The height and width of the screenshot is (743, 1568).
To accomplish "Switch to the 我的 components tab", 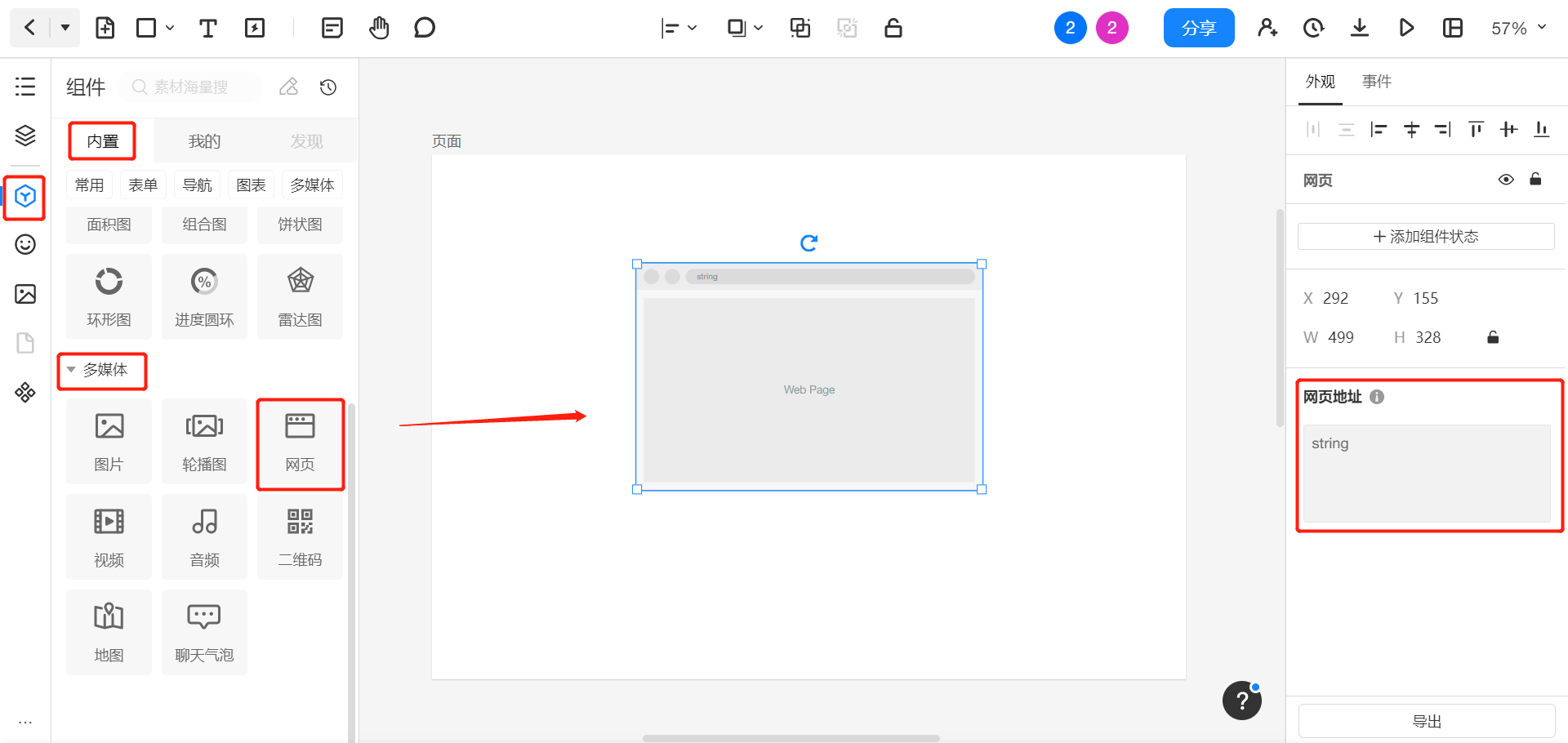I will click(204, 141).
